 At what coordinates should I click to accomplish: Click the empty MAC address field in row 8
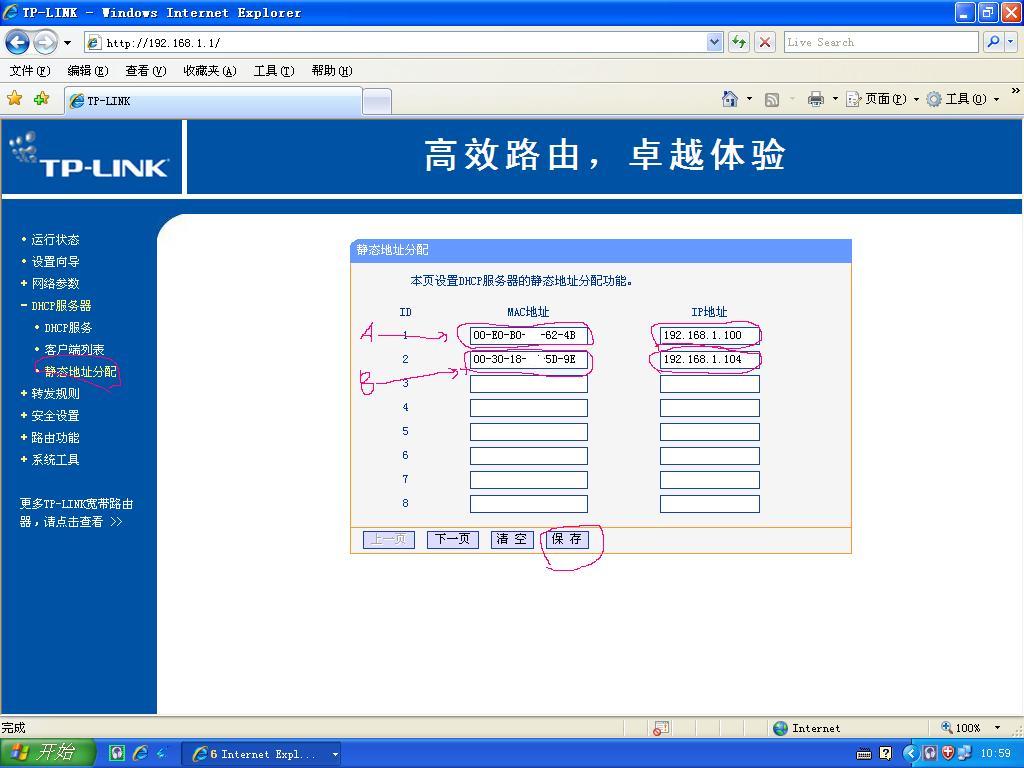coord(528,504)
